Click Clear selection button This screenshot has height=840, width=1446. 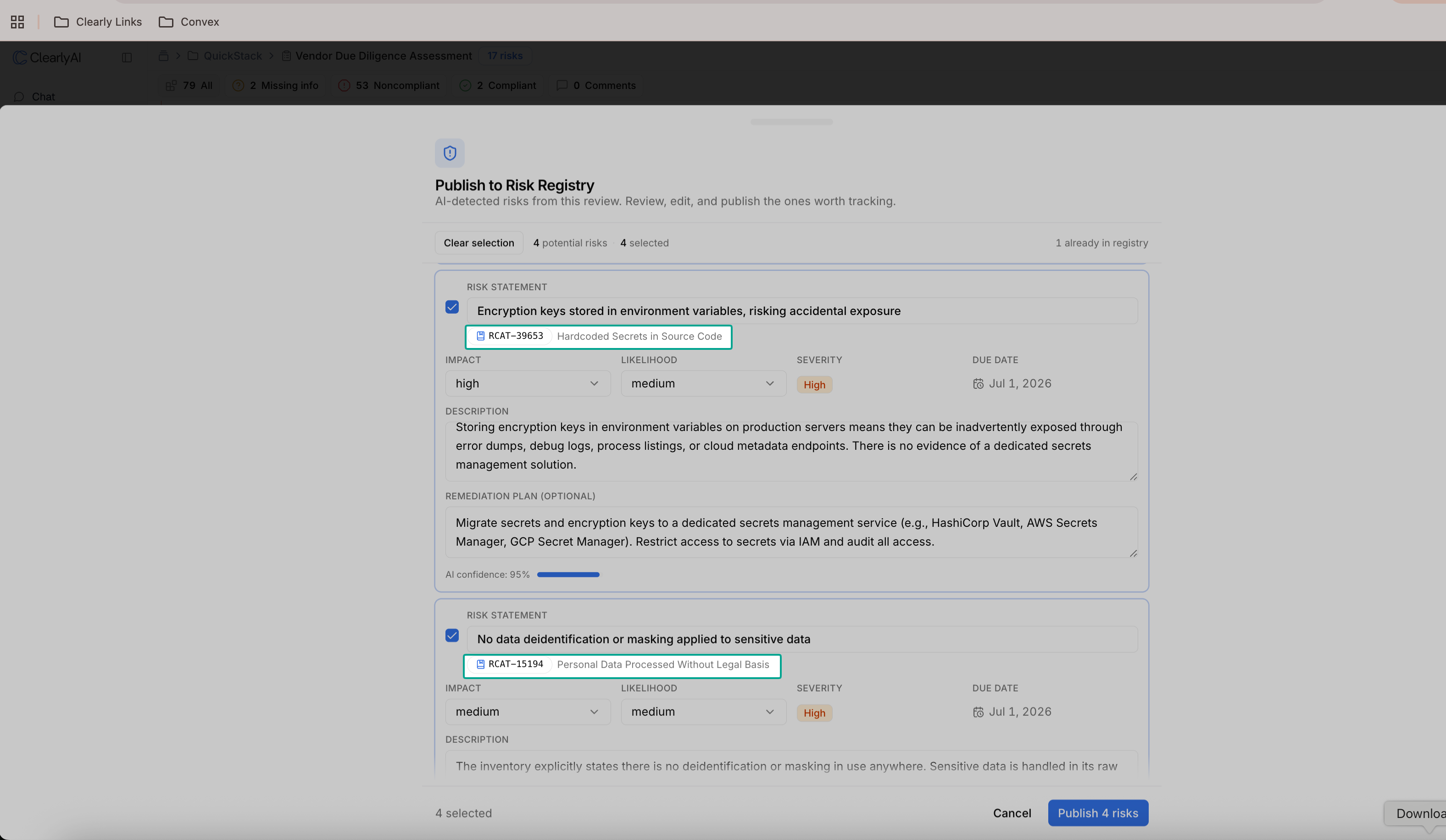[478, 243]
